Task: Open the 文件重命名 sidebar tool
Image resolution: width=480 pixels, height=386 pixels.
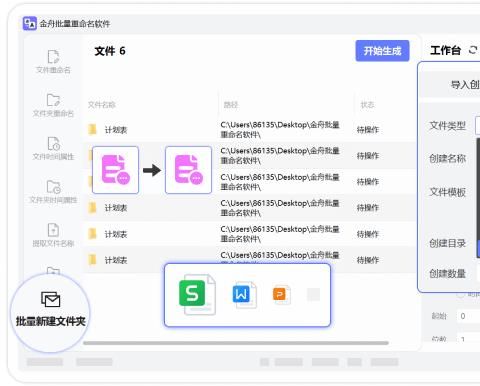Action: [53, 62]
